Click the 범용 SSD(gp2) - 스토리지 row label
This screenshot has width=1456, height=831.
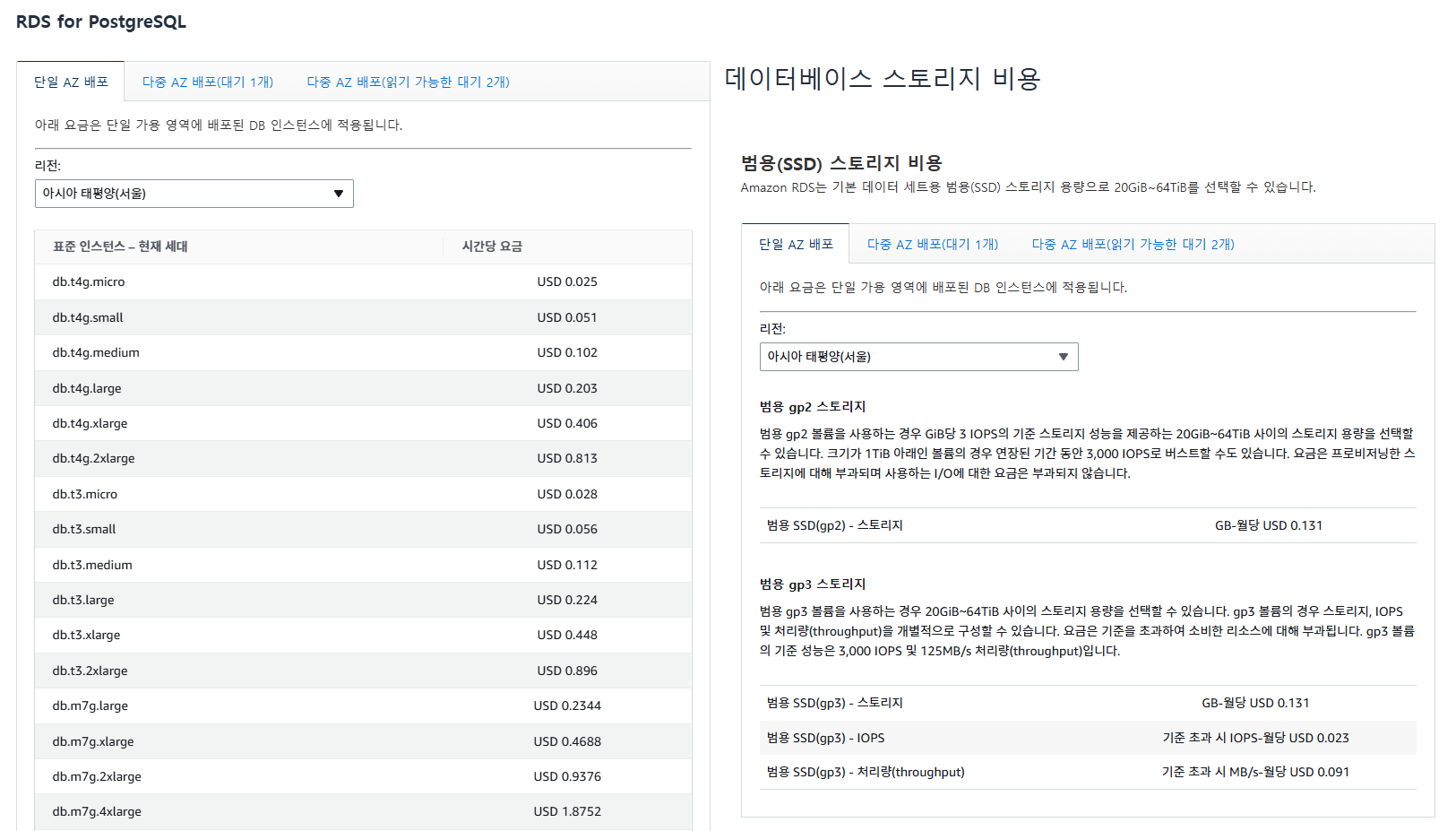point(835,525)
